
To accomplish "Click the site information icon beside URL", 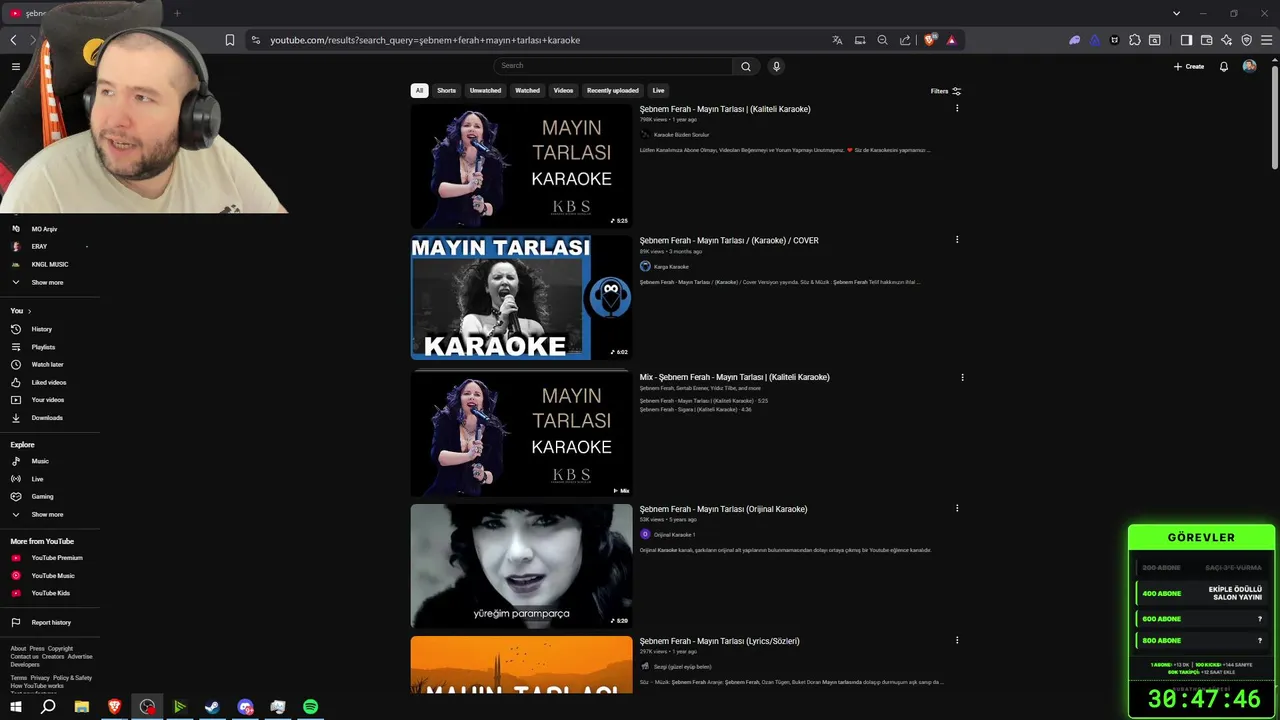I will [255, 40].
